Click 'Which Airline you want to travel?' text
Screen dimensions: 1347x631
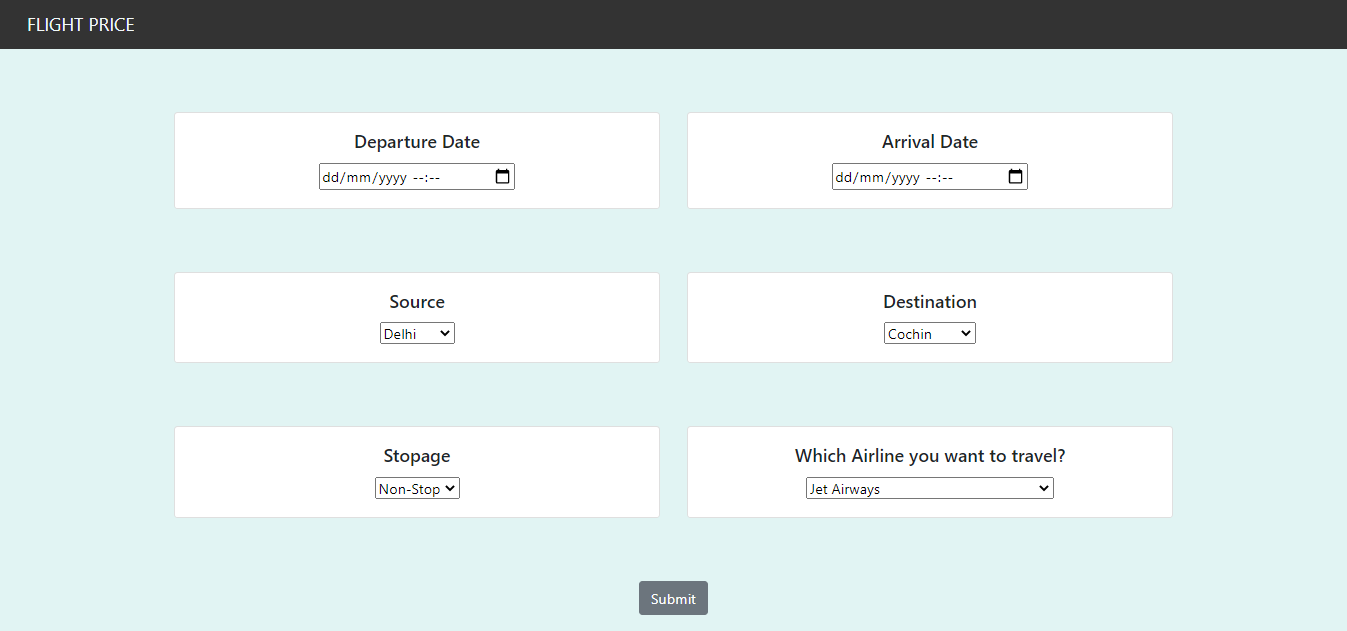click(930, 456)
